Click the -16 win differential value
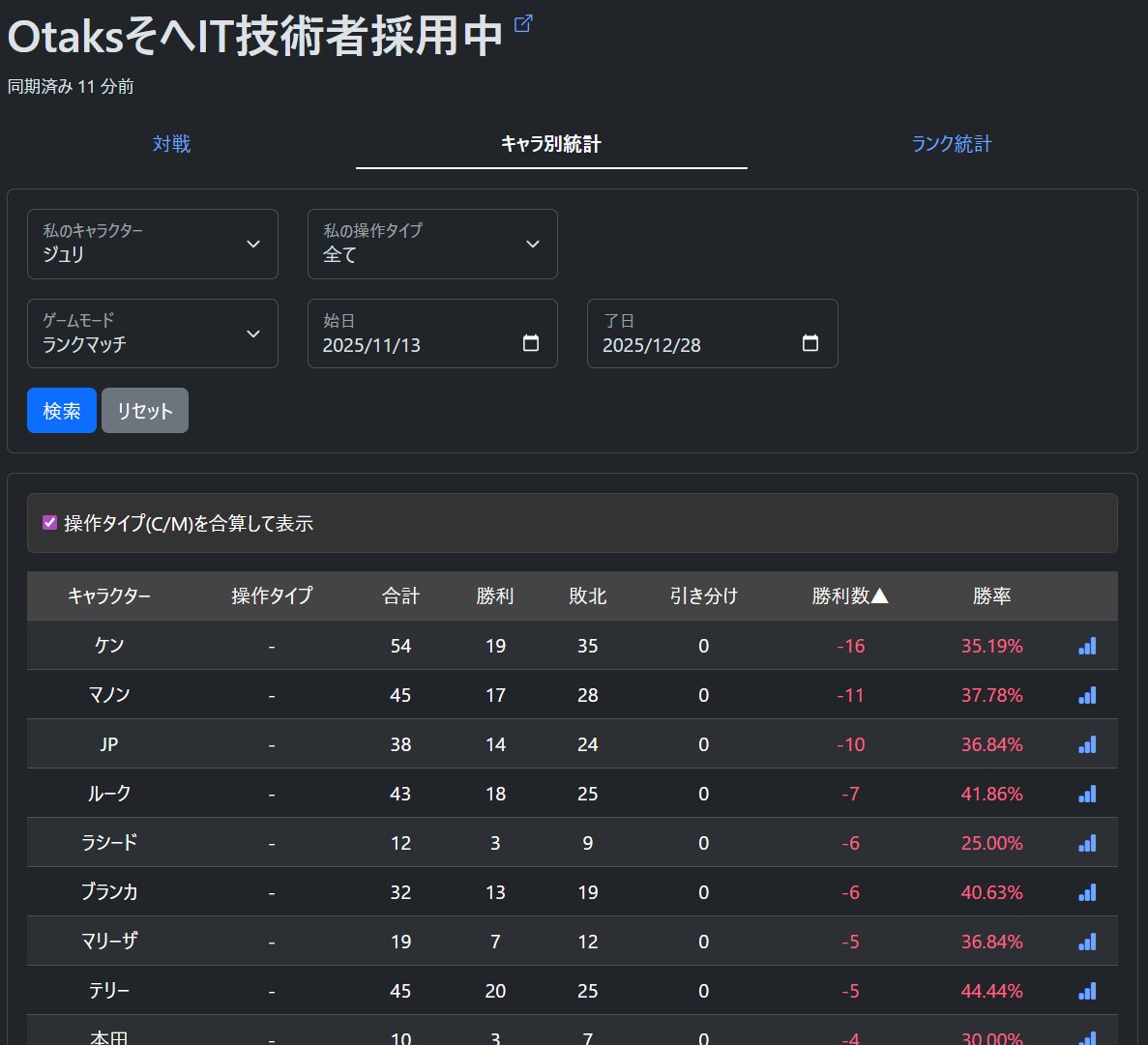This screenshot has height=1045, width=1148. (851, 646)
